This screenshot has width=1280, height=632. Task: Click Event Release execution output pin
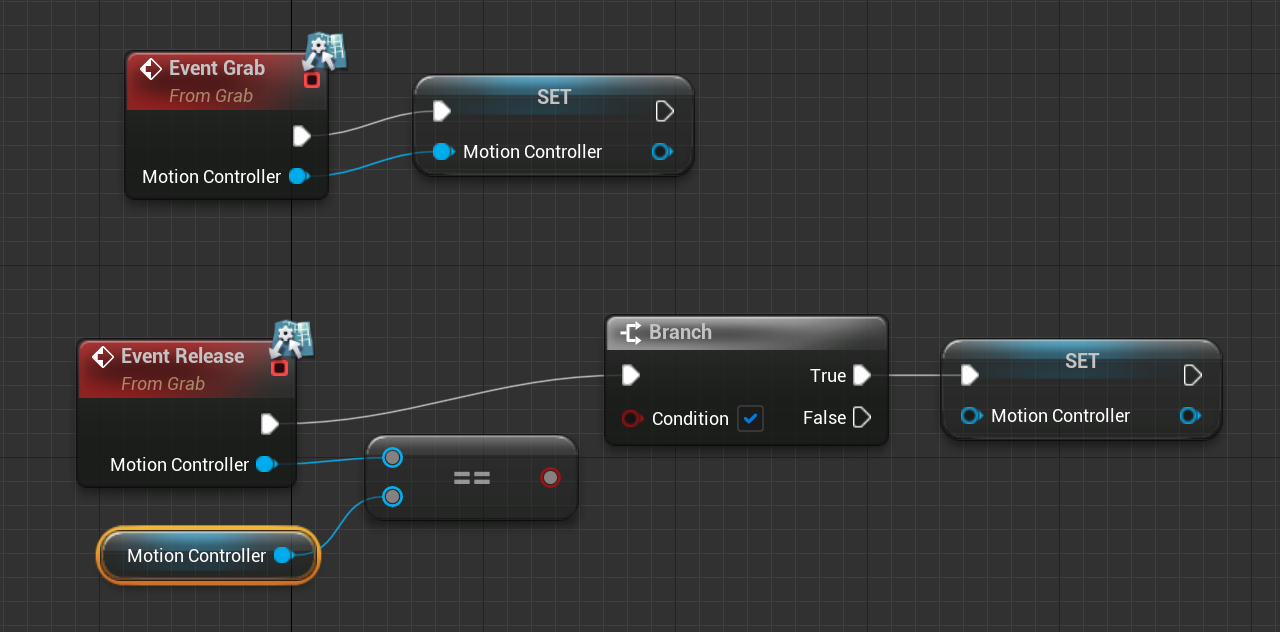pyautogui.click(x=269, y=423)
